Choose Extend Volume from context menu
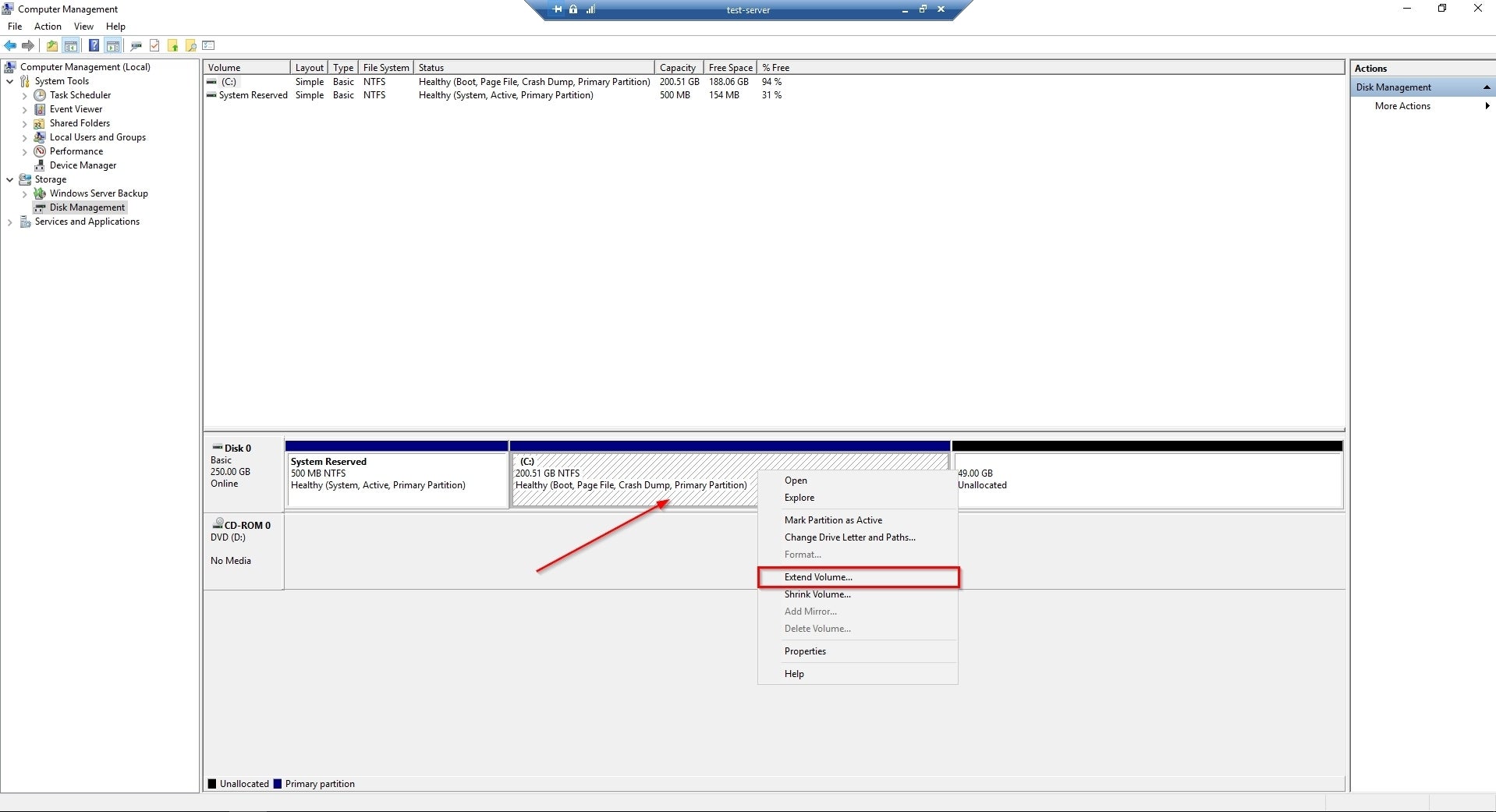Image resolution: width=1496 pixels, height=812 pixels. click(x=818, y=577)
